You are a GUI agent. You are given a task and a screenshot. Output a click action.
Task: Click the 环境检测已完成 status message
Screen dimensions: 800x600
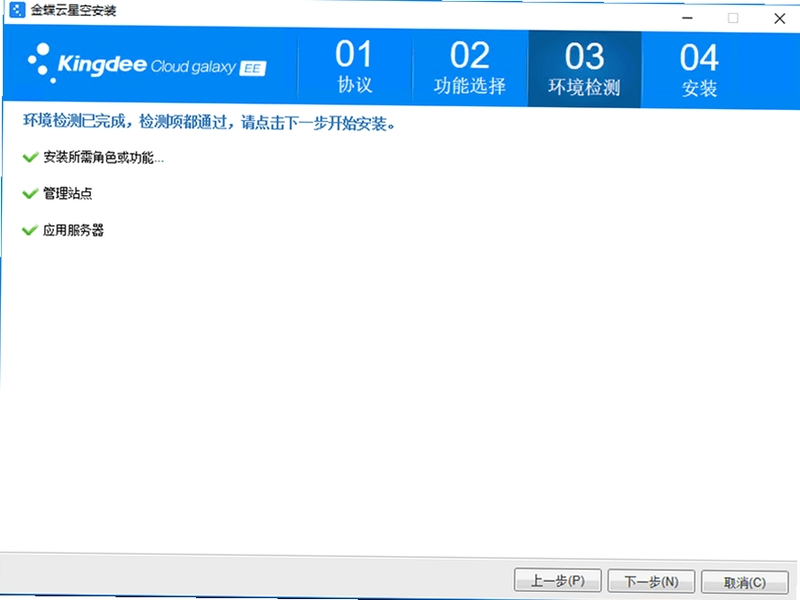click(209, 122)
